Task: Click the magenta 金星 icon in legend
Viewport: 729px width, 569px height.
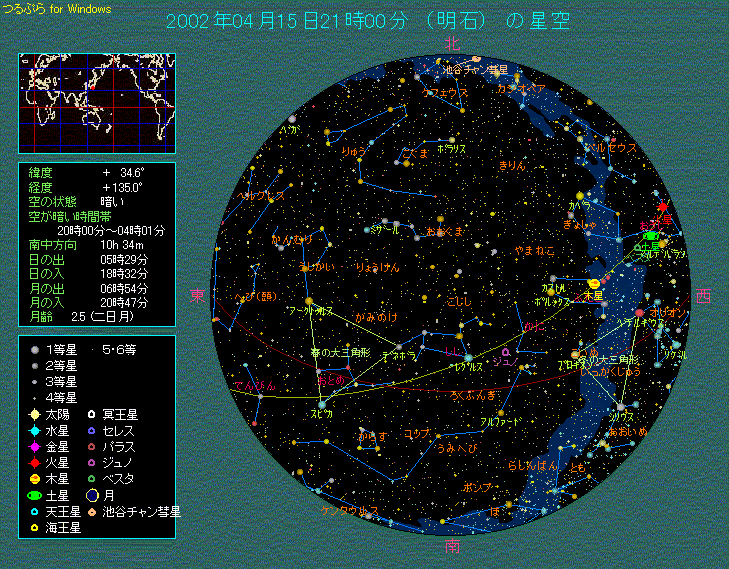Action: tap(35, 447)
